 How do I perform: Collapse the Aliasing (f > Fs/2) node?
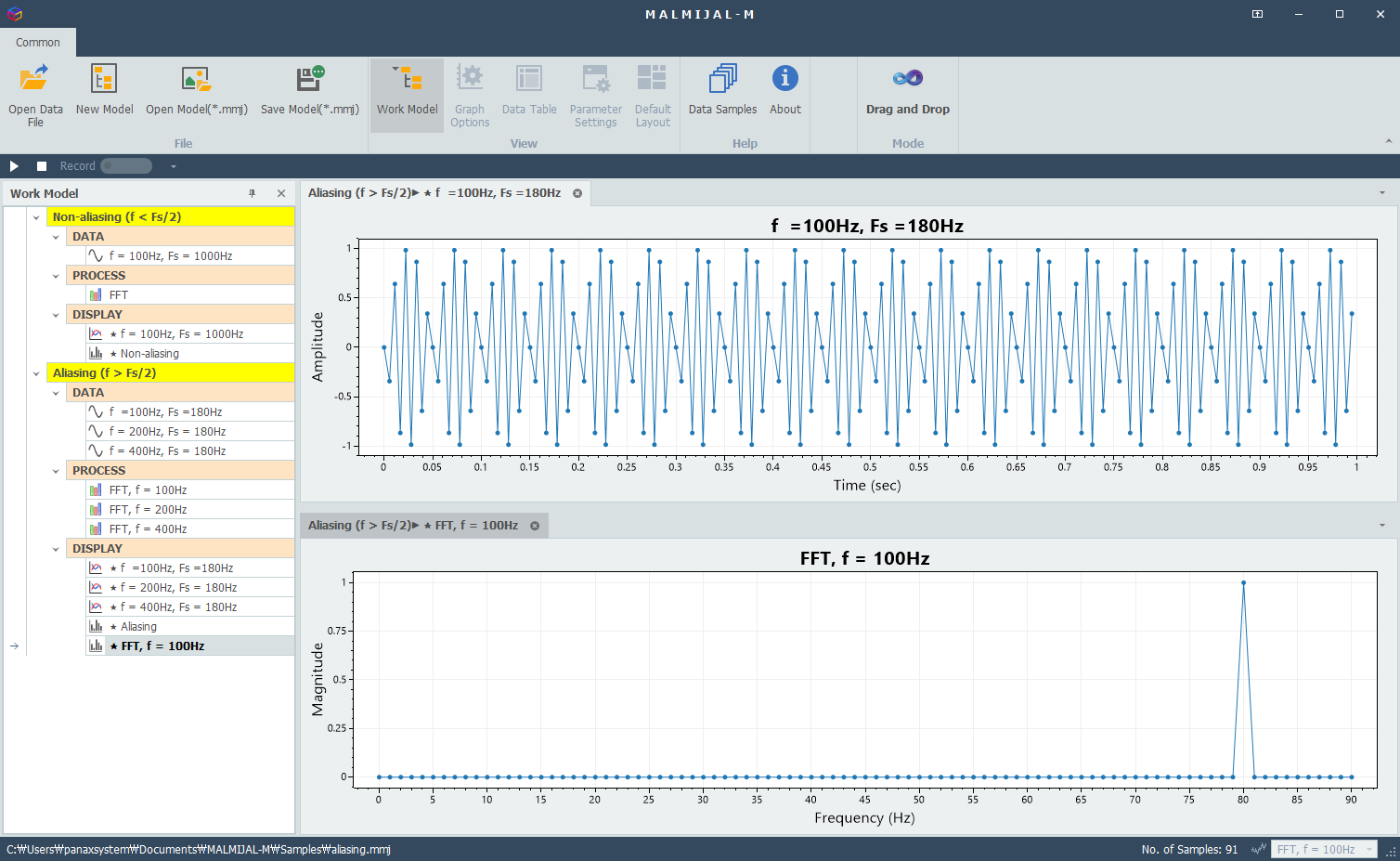point(36,373)
